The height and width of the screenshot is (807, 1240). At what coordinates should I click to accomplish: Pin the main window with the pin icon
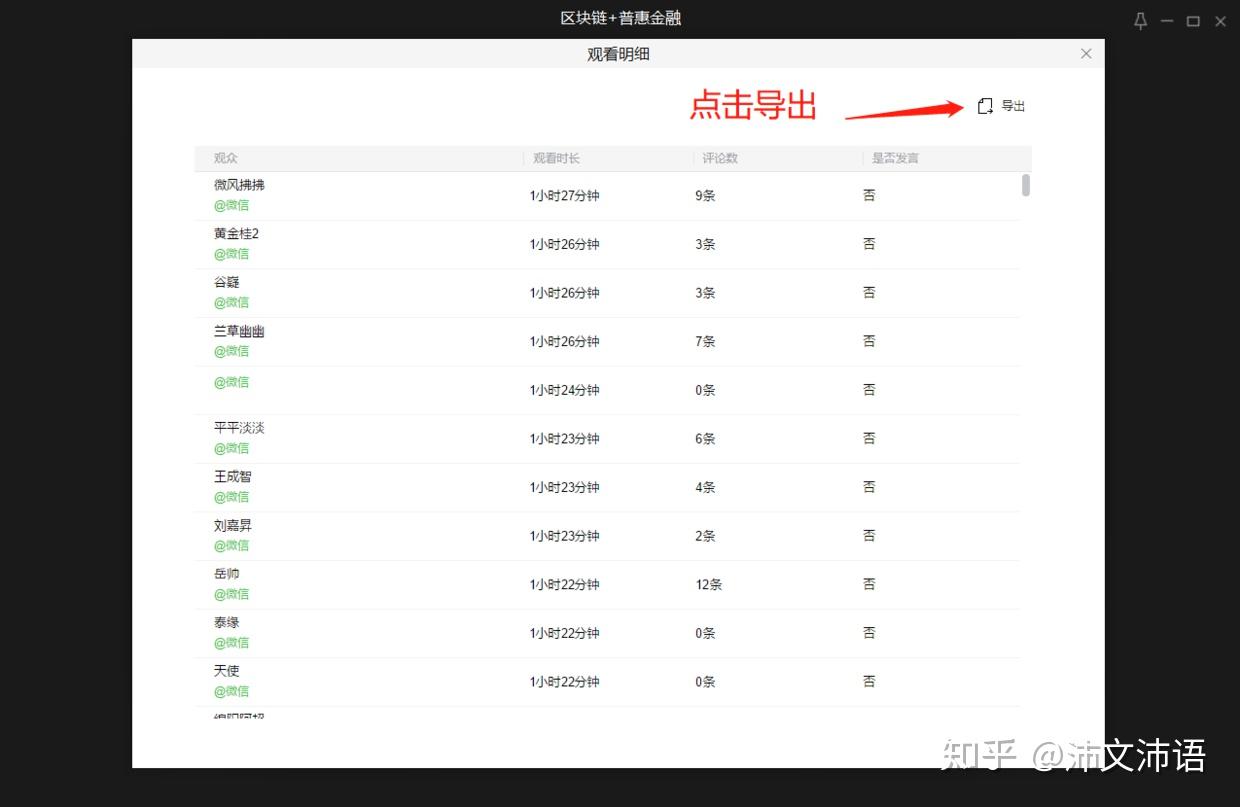point(1140,21)
